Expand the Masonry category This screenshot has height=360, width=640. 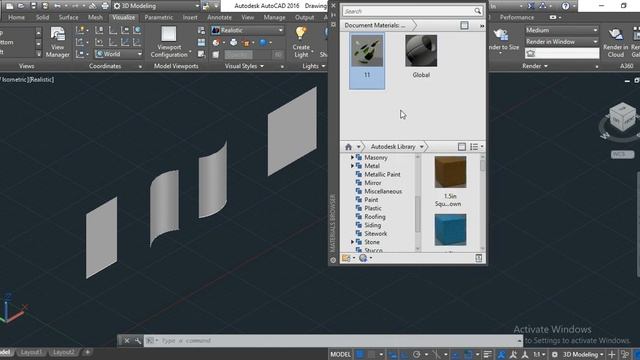pos(352,157)
